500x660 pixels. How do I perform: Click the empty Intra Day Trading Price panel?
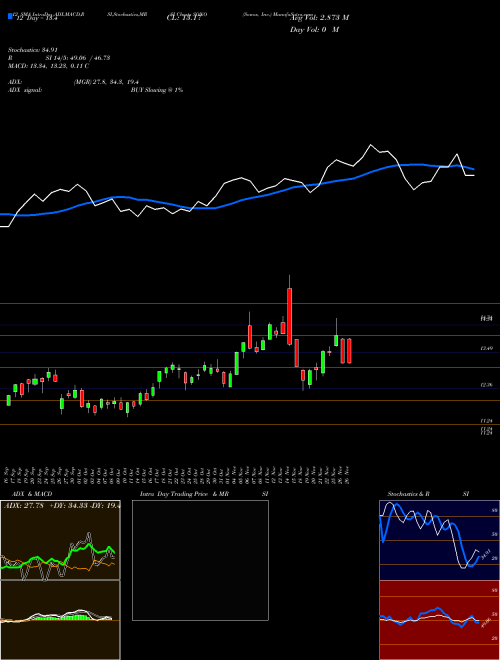(x=200, y=560)
